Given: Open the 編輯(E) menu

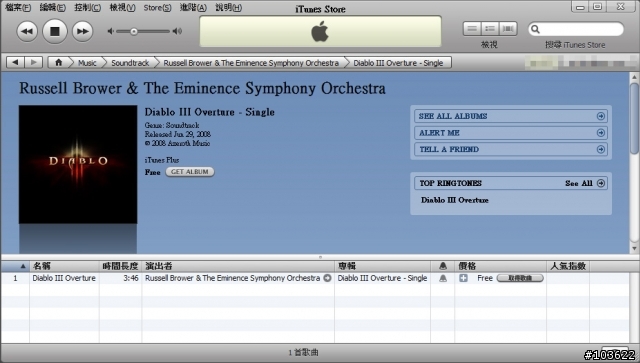Looking at the screenshot, I should [52, 7].
